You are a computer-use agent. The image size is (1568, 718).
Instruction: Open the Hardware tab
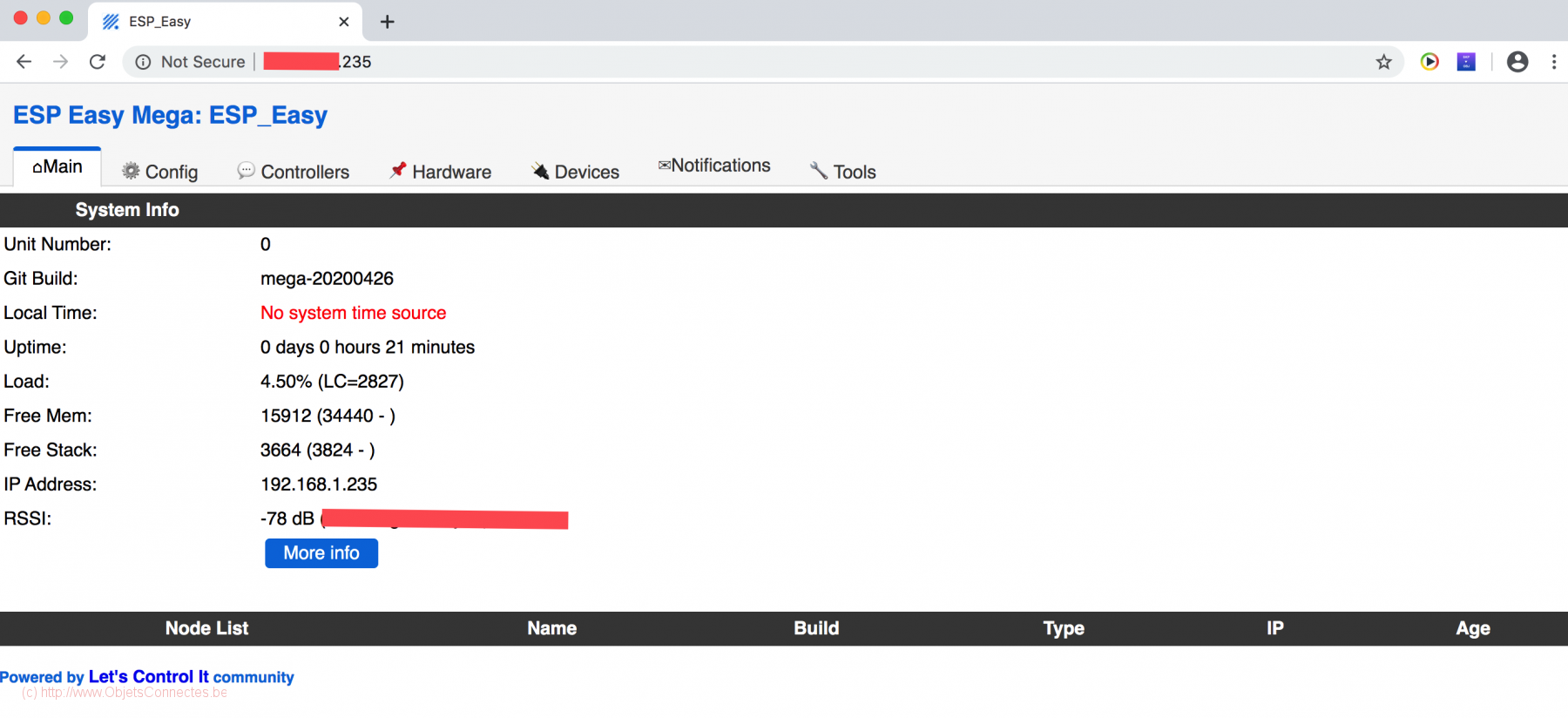coord(440,172)
